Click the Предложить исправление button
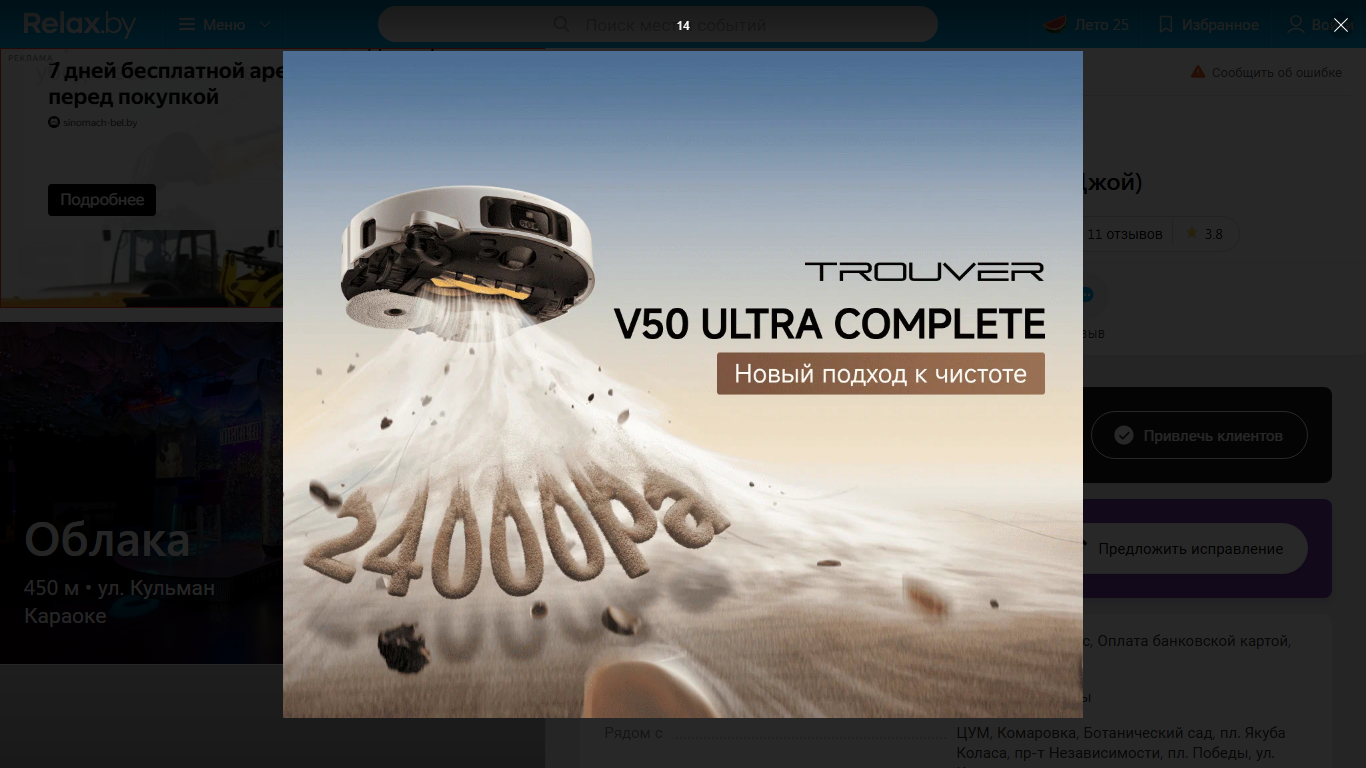The image size is (1366, 768). (x=1190, y=548)
